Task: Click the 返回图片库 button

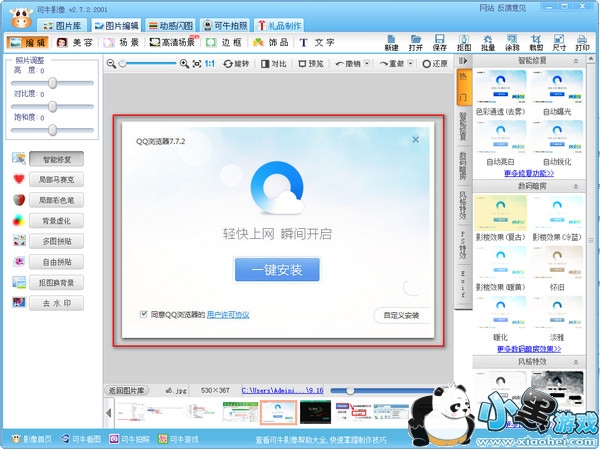Action: tap(127, 391)
